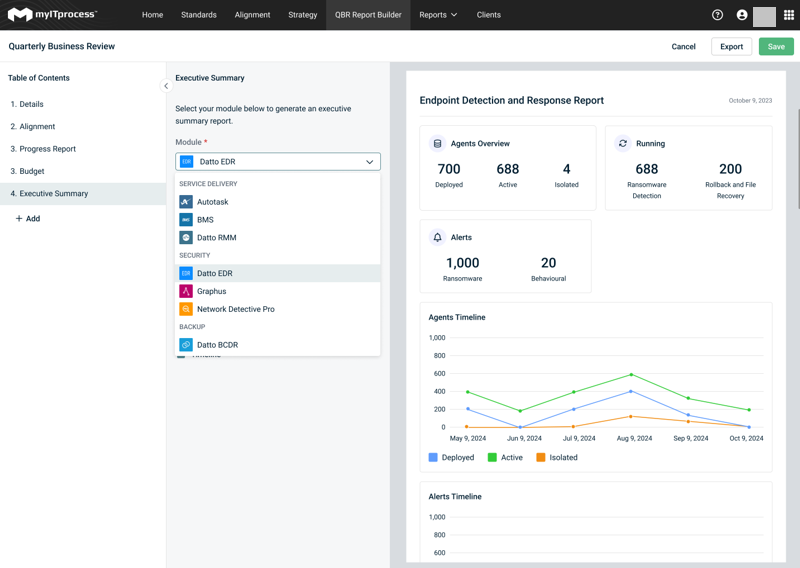
Task: Click the 4 Isolated value
Action: (x=566, y=169)
